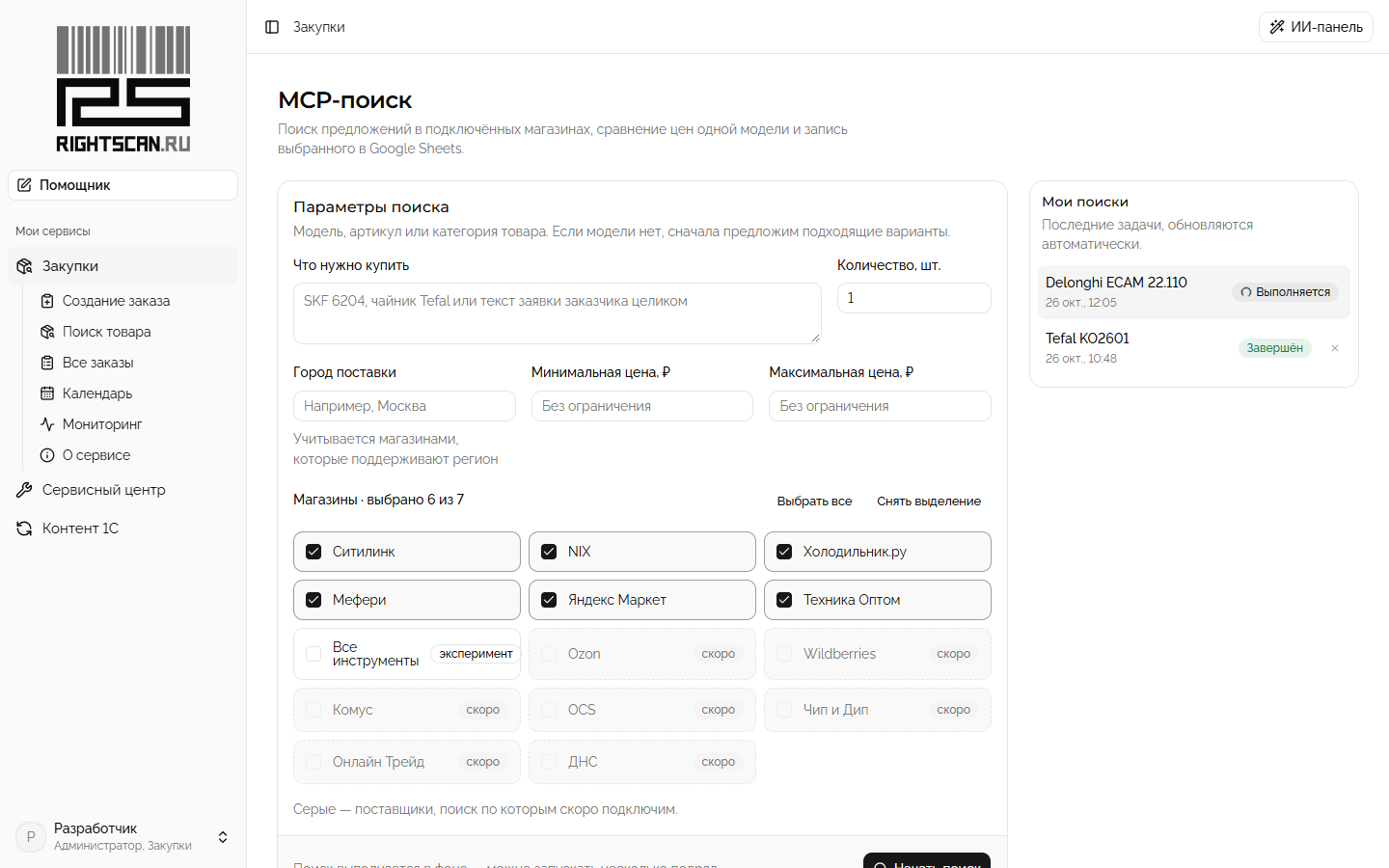This screenshot has height=868, width=1389.
Task: Open the Delonghi ECAM 22.110 search
Action: (x=1194, y=292)
